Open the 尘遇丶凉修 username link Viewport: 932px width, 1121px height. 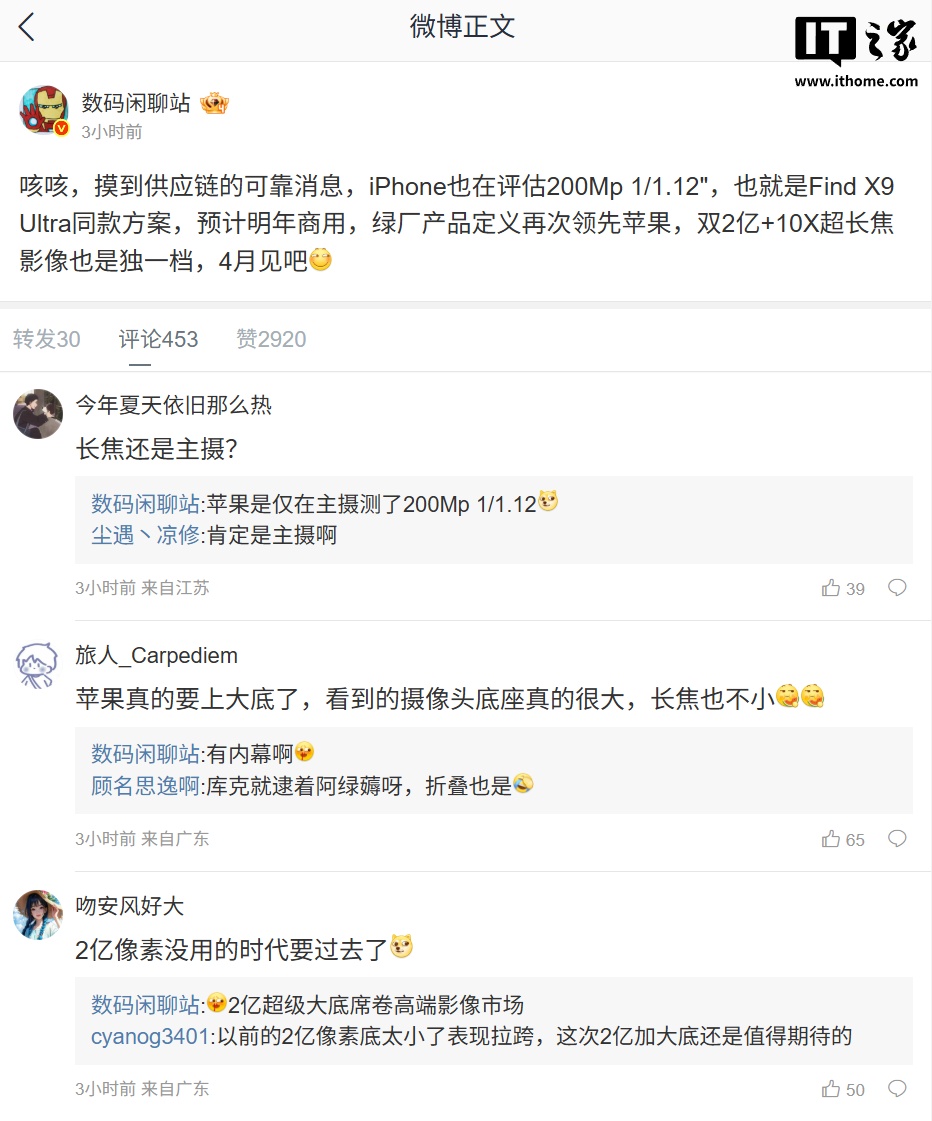point(143,535)
